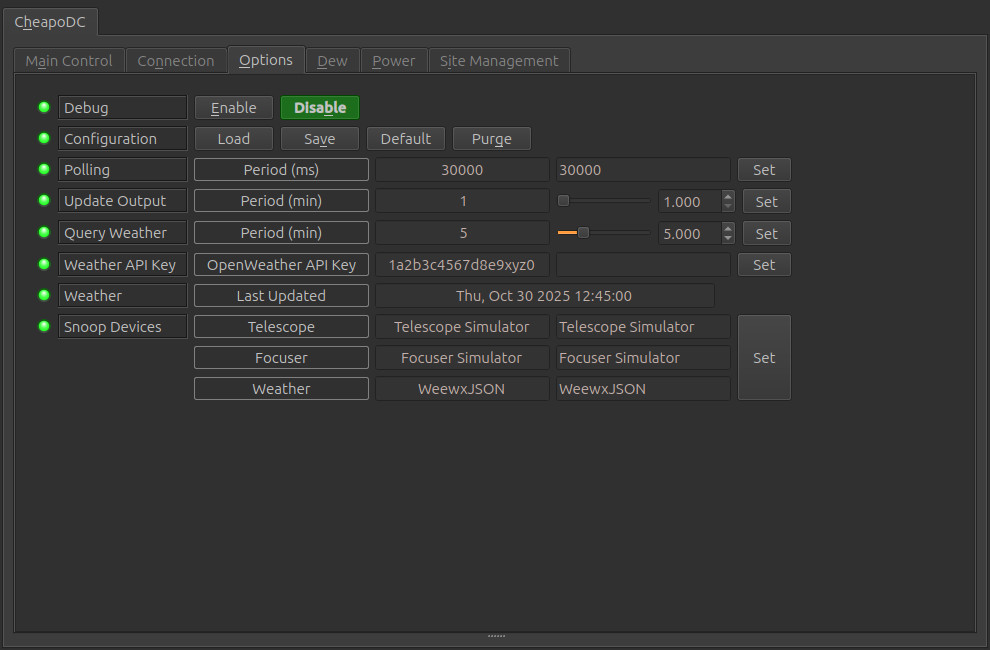Screen dimensions: 990x650
Task: Click the Update Output status light
Action: [x=43, y=201]
